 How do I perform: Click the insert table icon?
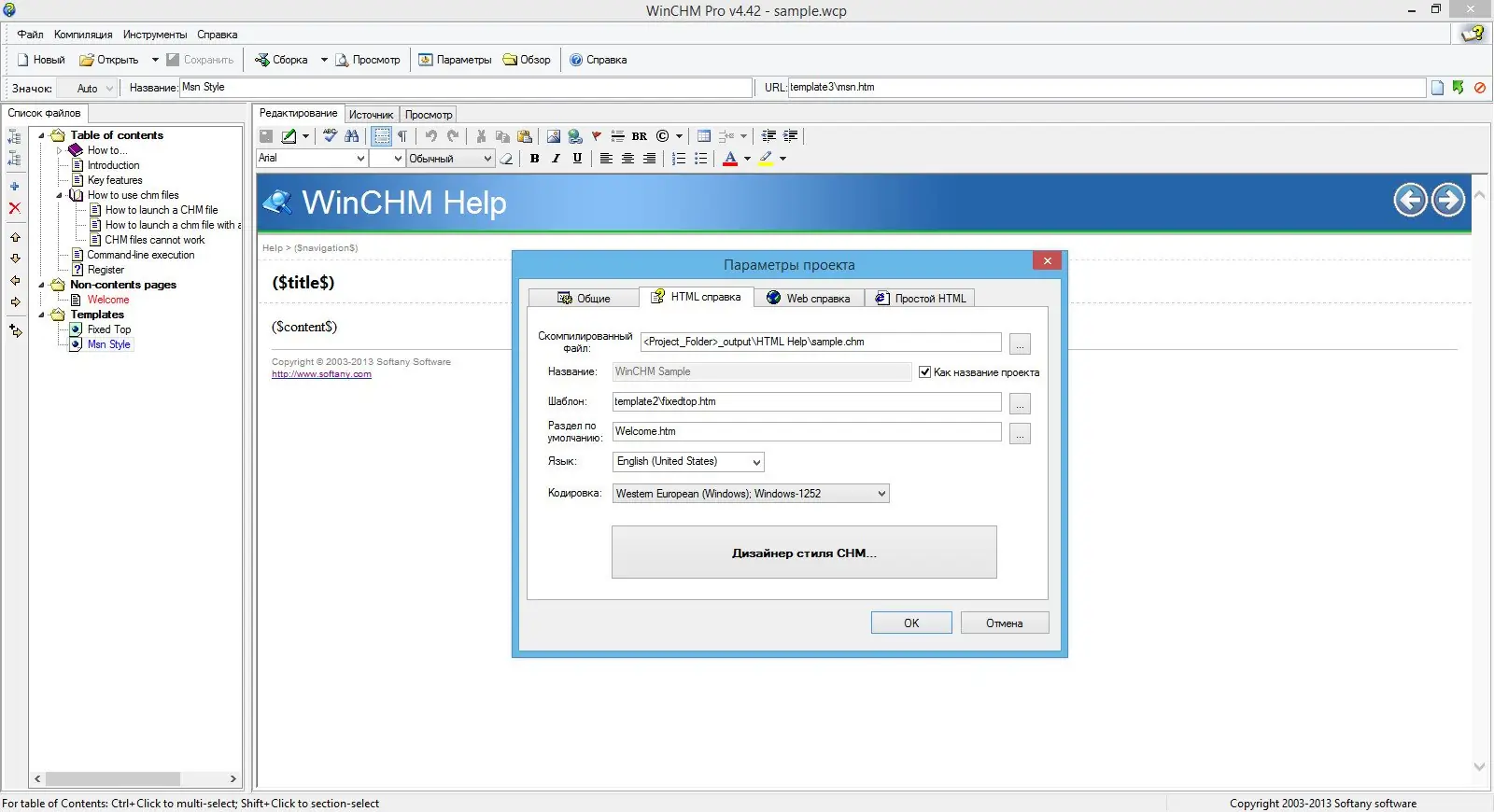click(x=704, y=135)
